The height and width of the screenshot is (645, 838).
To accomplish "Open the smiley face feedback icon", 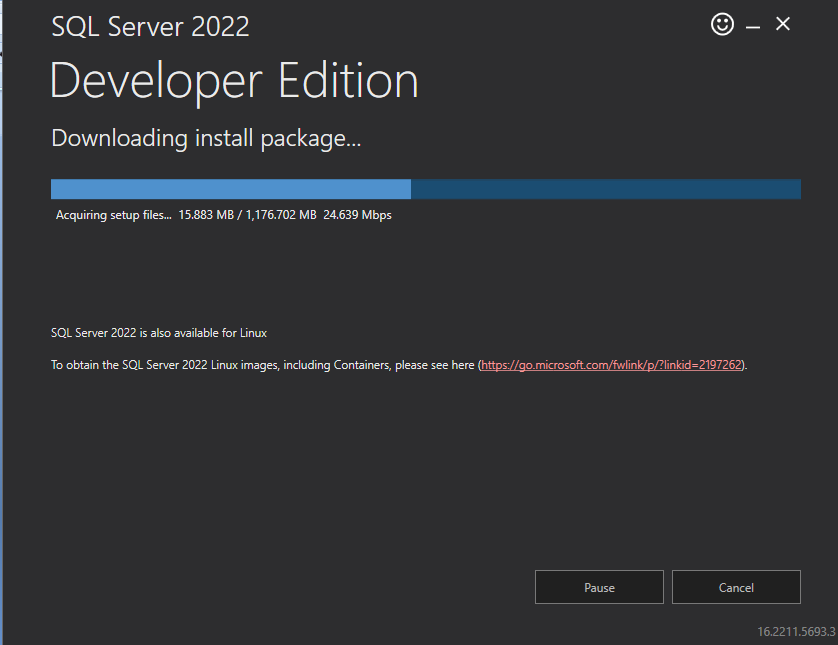I will click(722, 25).
